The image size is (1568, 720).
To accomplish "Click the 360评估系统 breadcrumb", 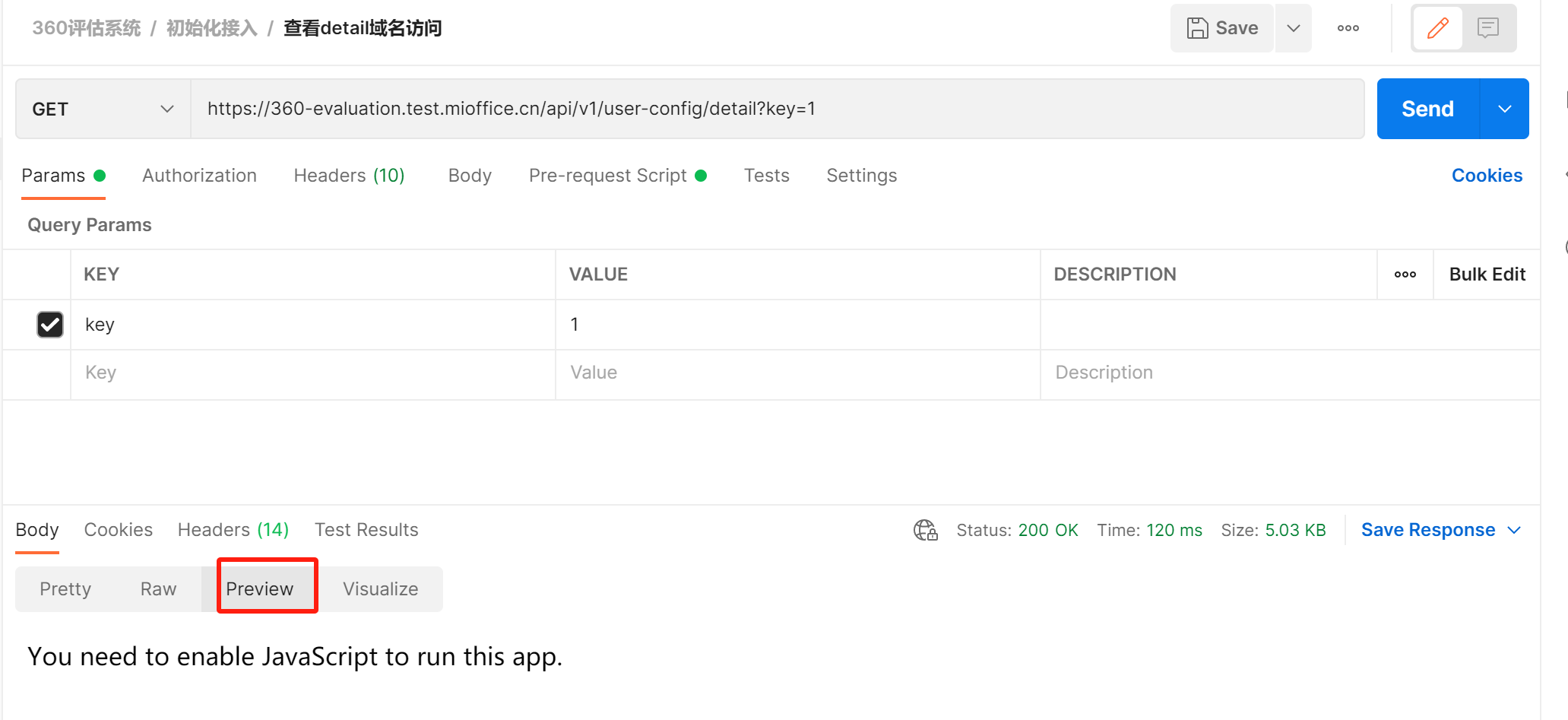I will (x=86, y=28).
